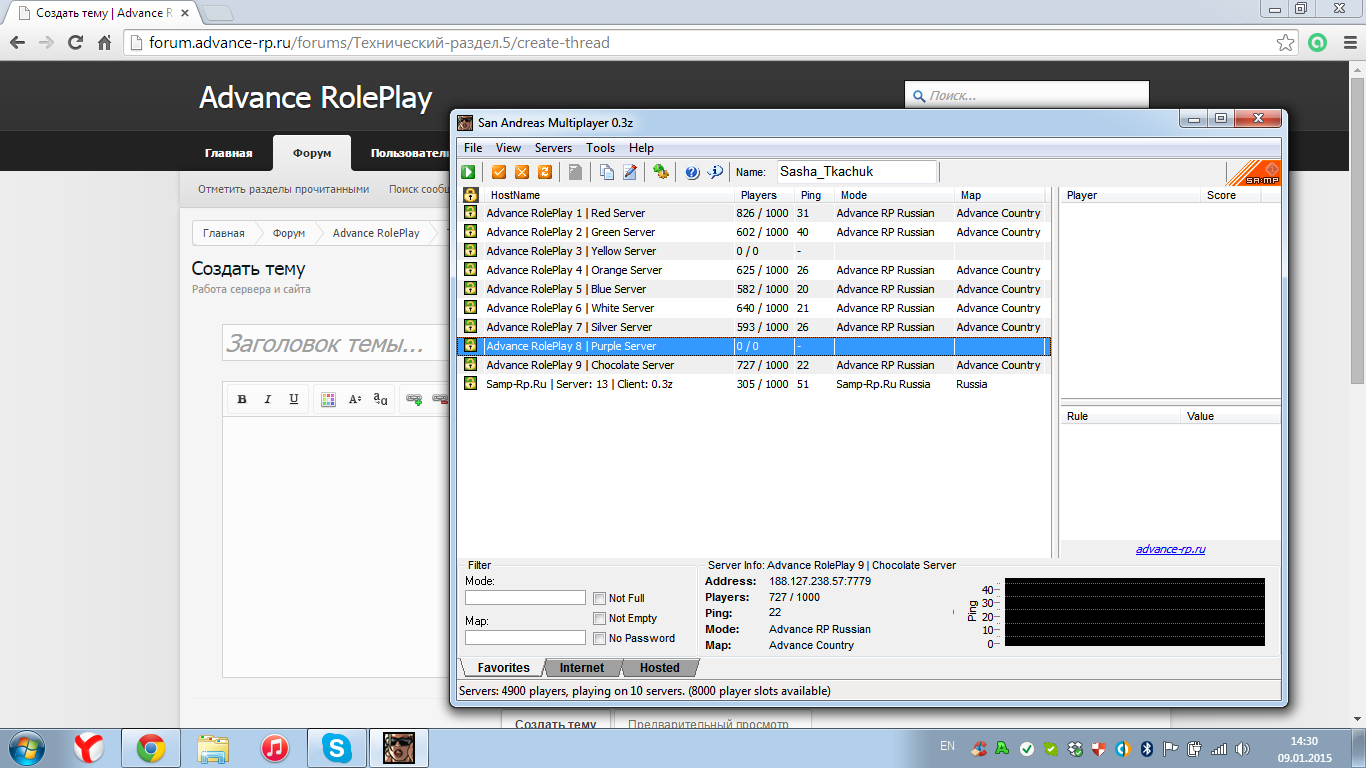The height and width of the screenshot is (768, 1366).
Task: Open the SA-MP Settings gear icon
Action: point(661,172)
